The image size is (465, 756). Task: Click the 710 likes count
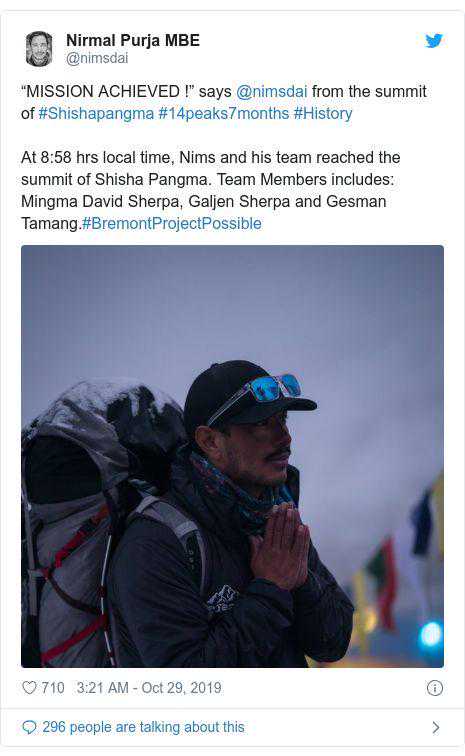point(53,688)
